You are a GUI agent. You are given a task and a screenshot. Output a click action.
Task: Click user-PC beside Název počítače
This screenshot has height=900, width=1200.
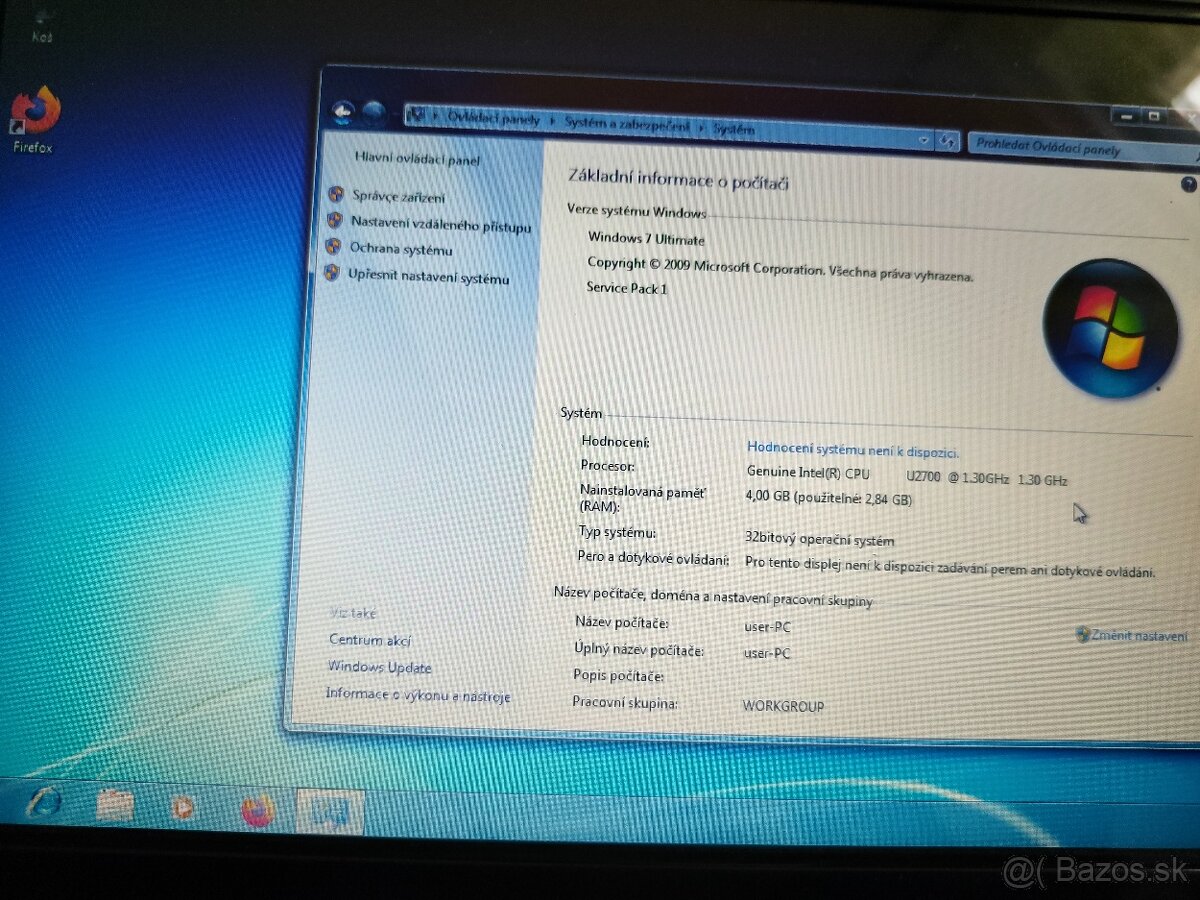[x=768, y=626]
